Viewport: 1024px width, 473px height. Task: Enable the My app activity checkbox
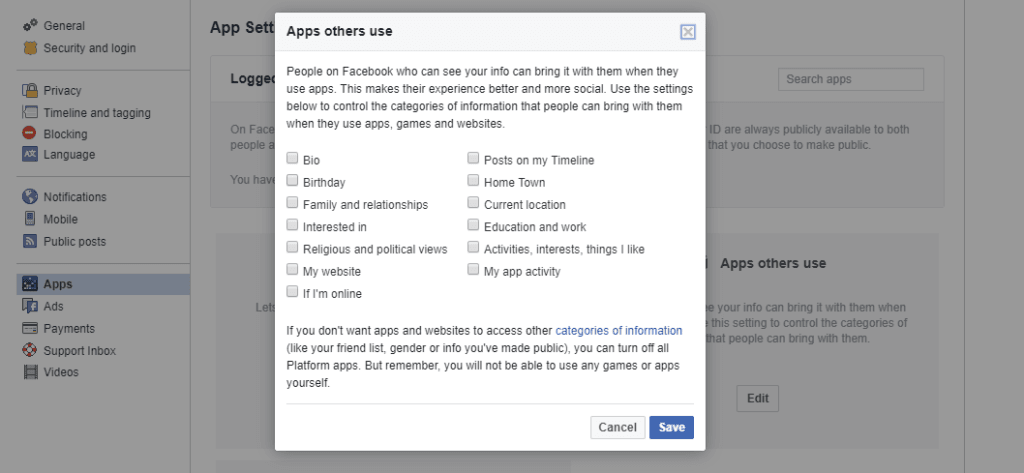(x=473, y=270)
